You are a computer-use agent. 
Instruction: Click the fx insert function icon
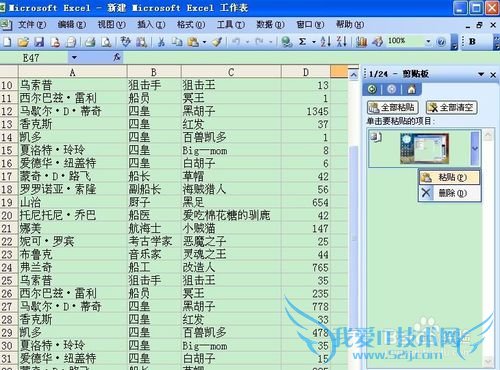[x=117, y=57]
